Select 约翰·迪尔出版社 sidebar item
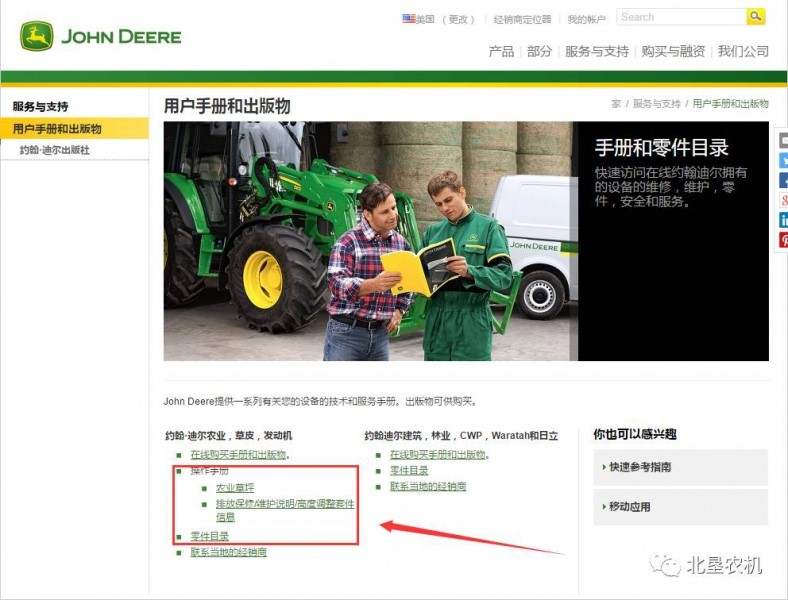Image resolution: width=788 pixels, height=600 pixels. point(55,150)
